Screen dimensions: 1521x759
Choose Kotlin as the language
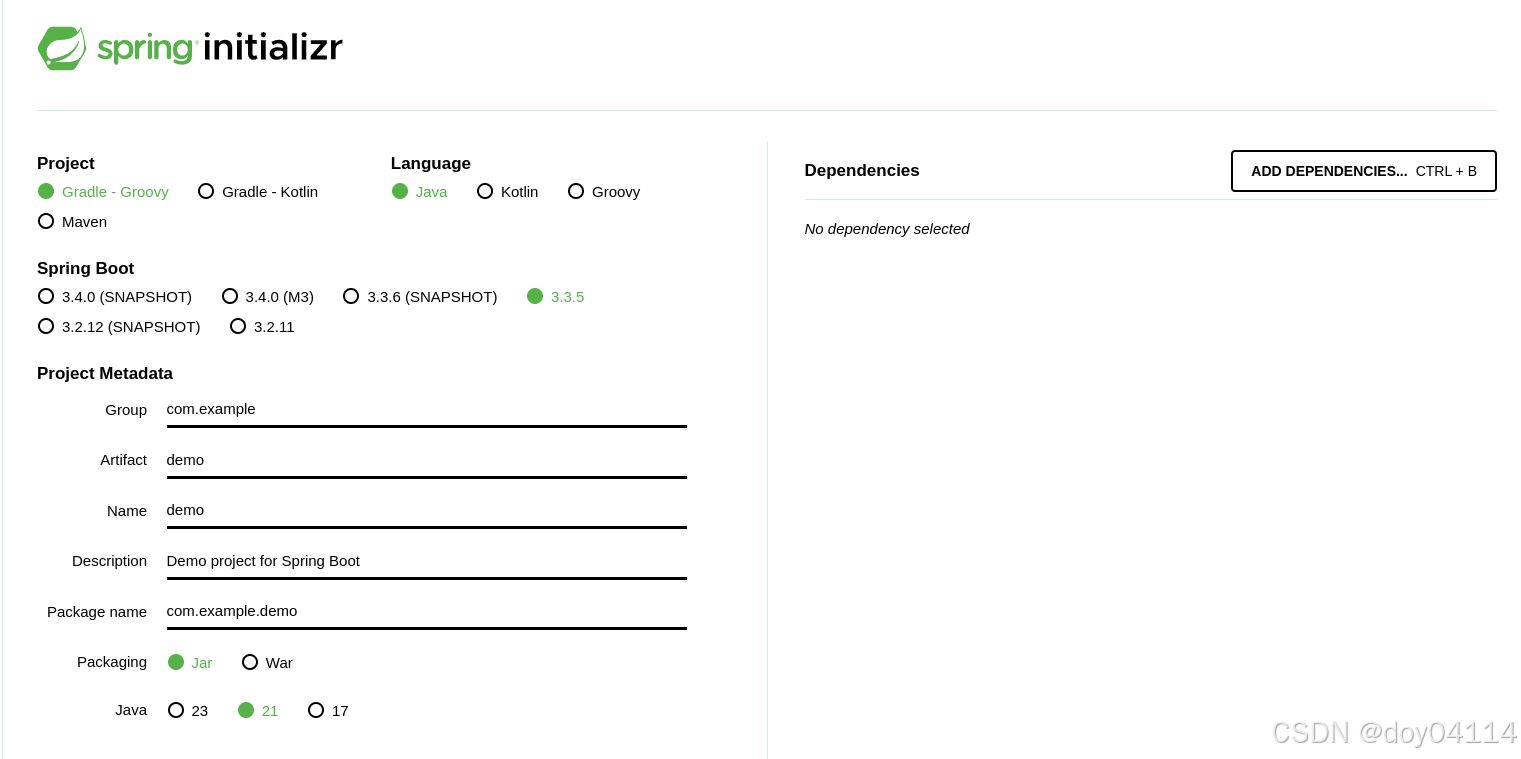pyautogui.click(x=508, y=191)
